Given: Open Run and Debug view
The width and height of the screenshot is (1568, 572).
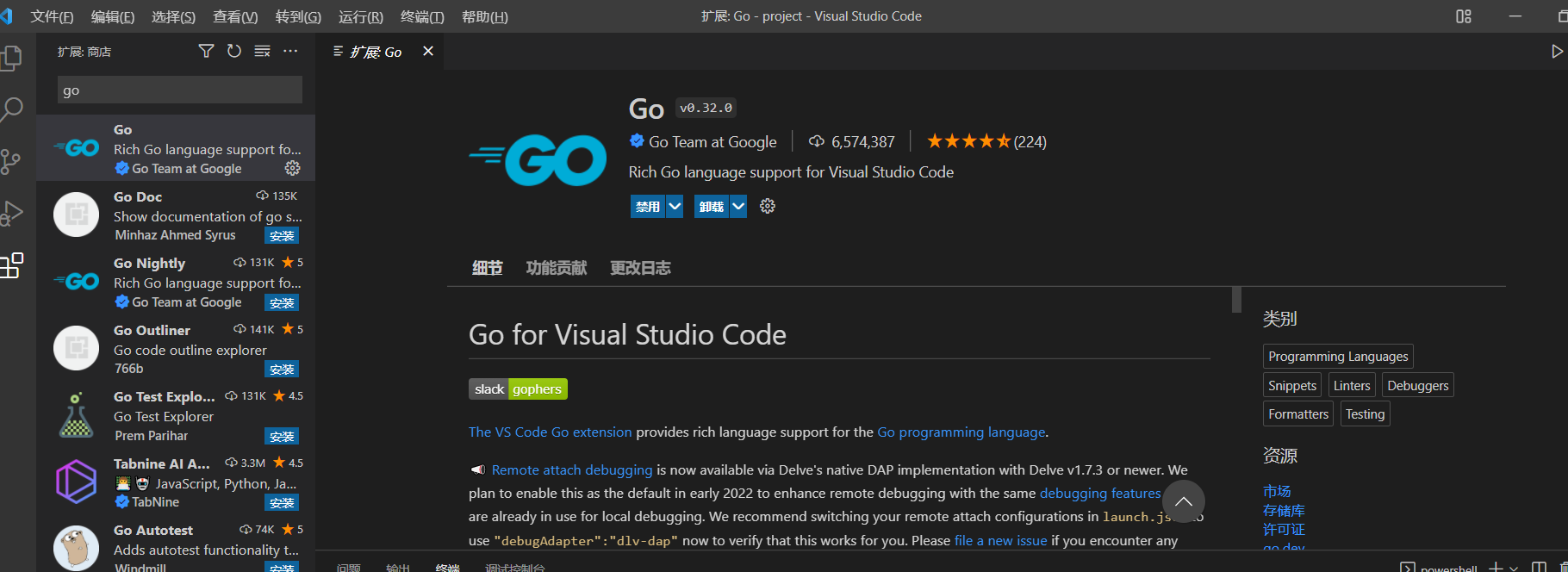Looking at the screenshot, I should (12, 213).
